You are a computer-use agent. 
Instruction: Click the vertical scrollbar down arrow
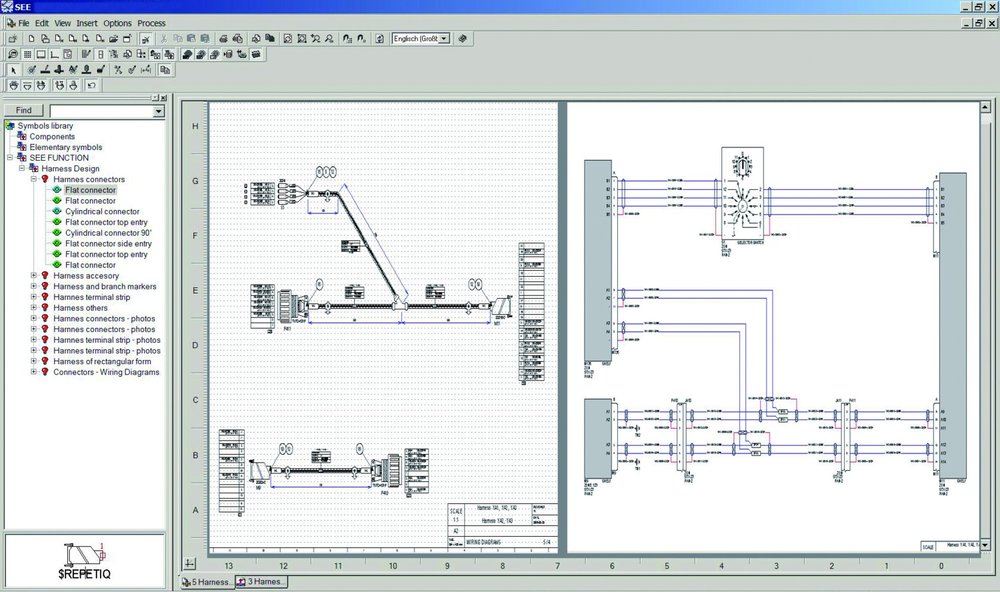point(985,545)
